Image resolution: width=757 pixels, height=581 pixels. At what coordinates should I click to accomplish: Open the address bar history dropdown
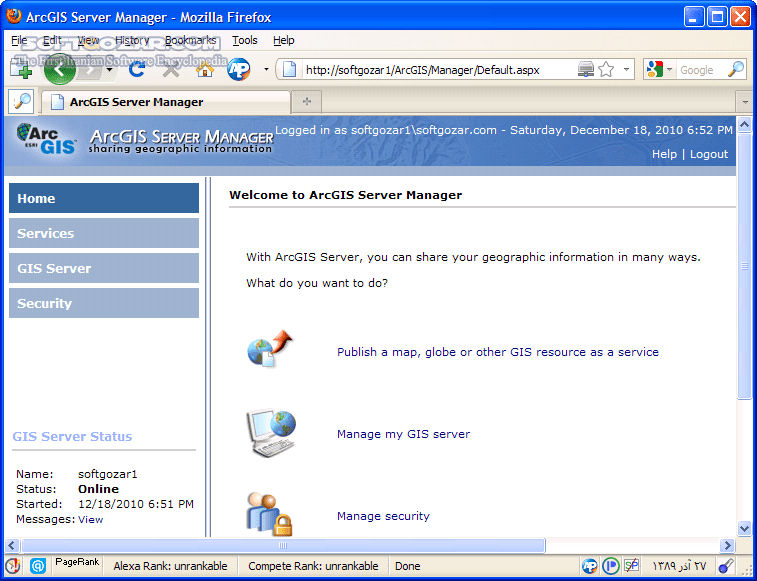pyautogui.click(x=626, y=70)
